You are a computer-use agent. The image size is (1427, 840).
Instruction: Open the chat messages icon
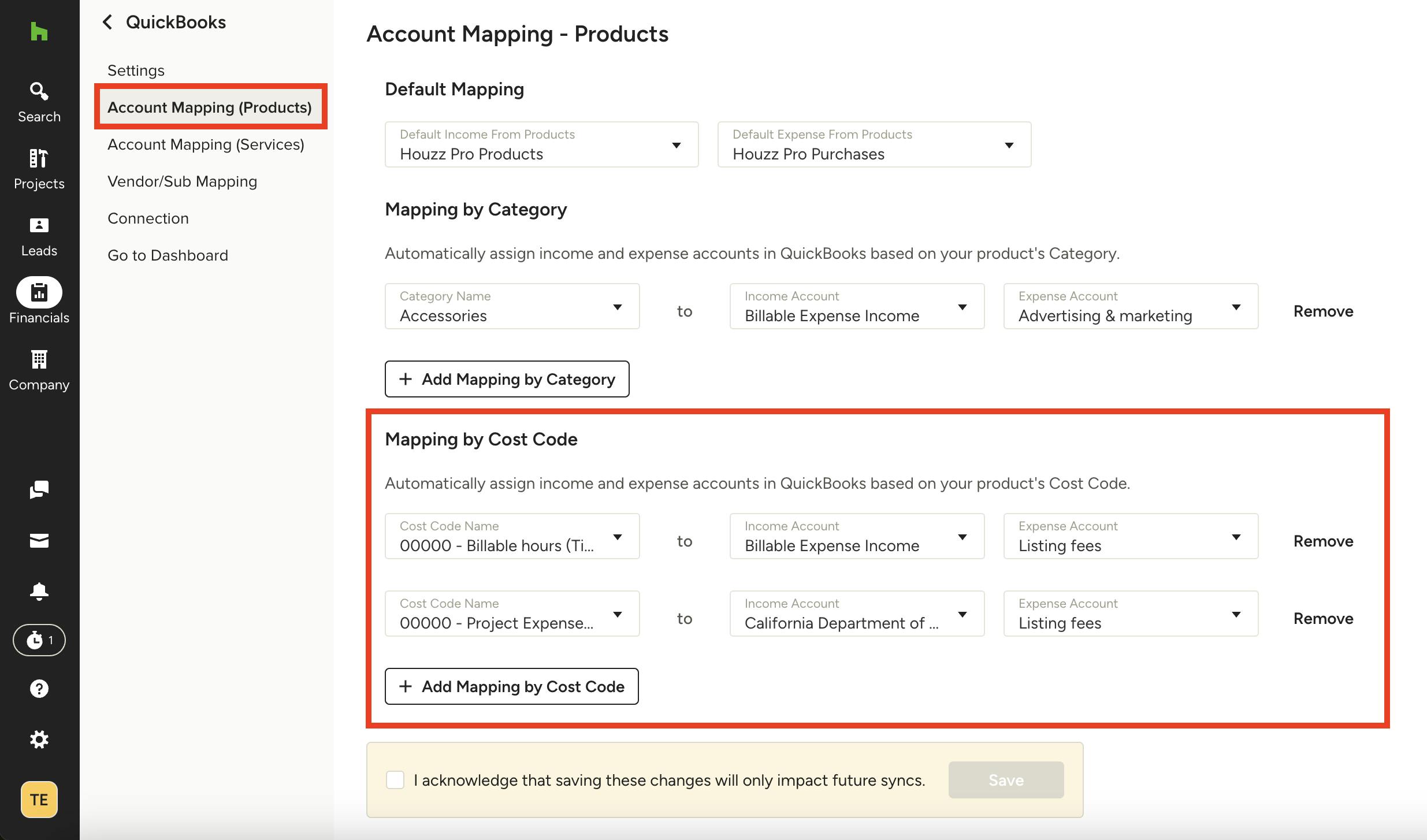(39, 490)
